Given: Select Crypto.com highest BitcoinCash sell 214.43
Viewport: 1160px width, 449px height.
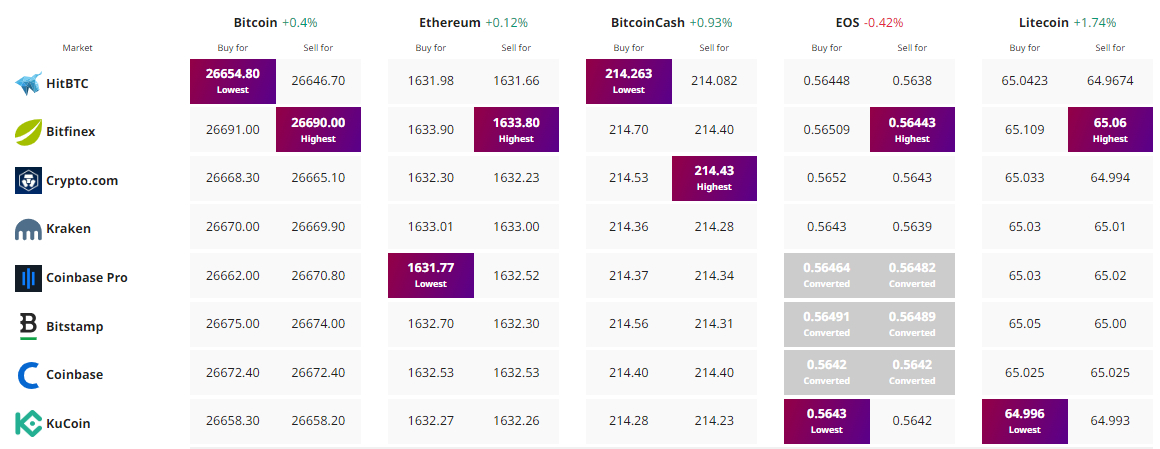Looking at the screenshot, I should pyautogui.click(x=714, y=178).
